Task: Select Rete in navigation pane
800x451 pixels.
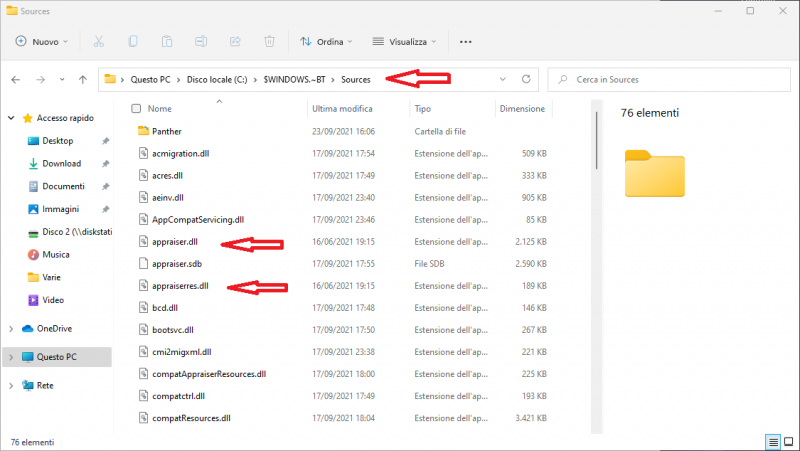Action: (45, 386)
